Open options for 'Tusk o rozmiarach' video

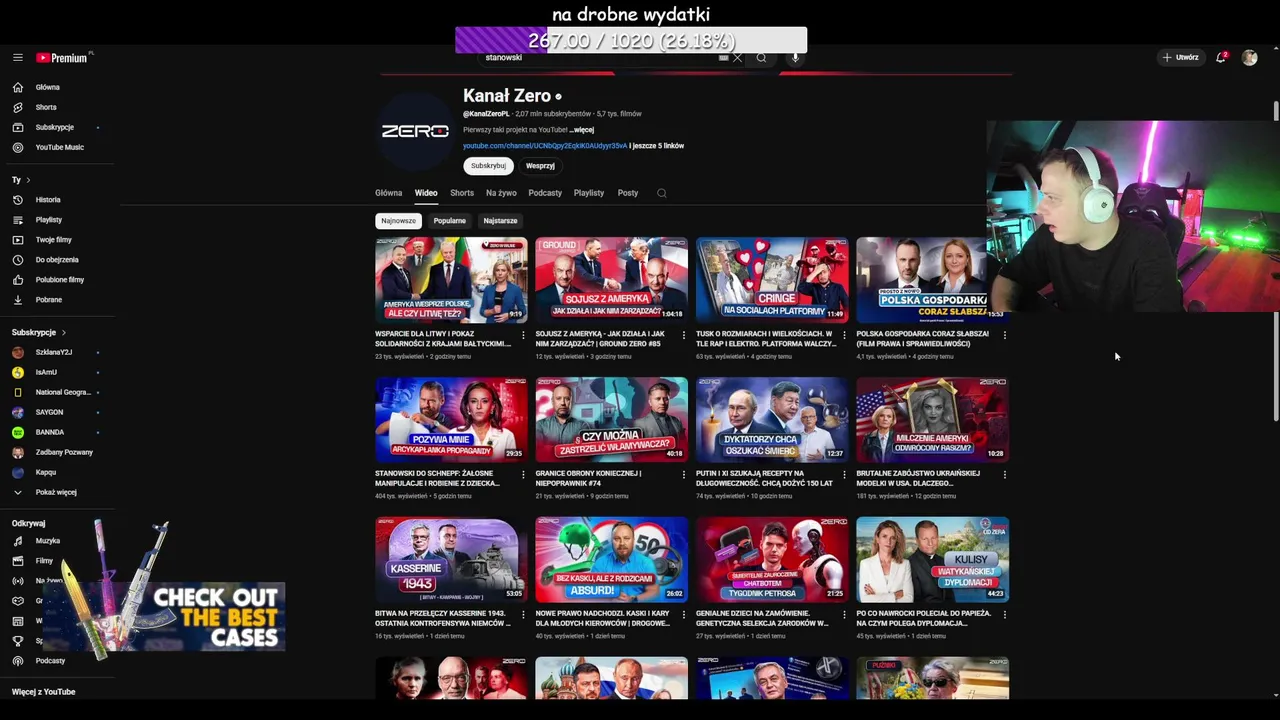point(844,335)
